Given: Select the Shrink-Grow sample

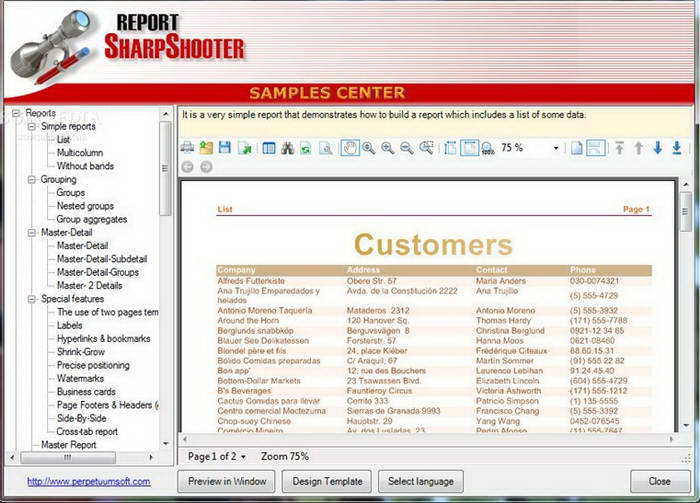Looking at the screenshot, I should tap(81, 352).
